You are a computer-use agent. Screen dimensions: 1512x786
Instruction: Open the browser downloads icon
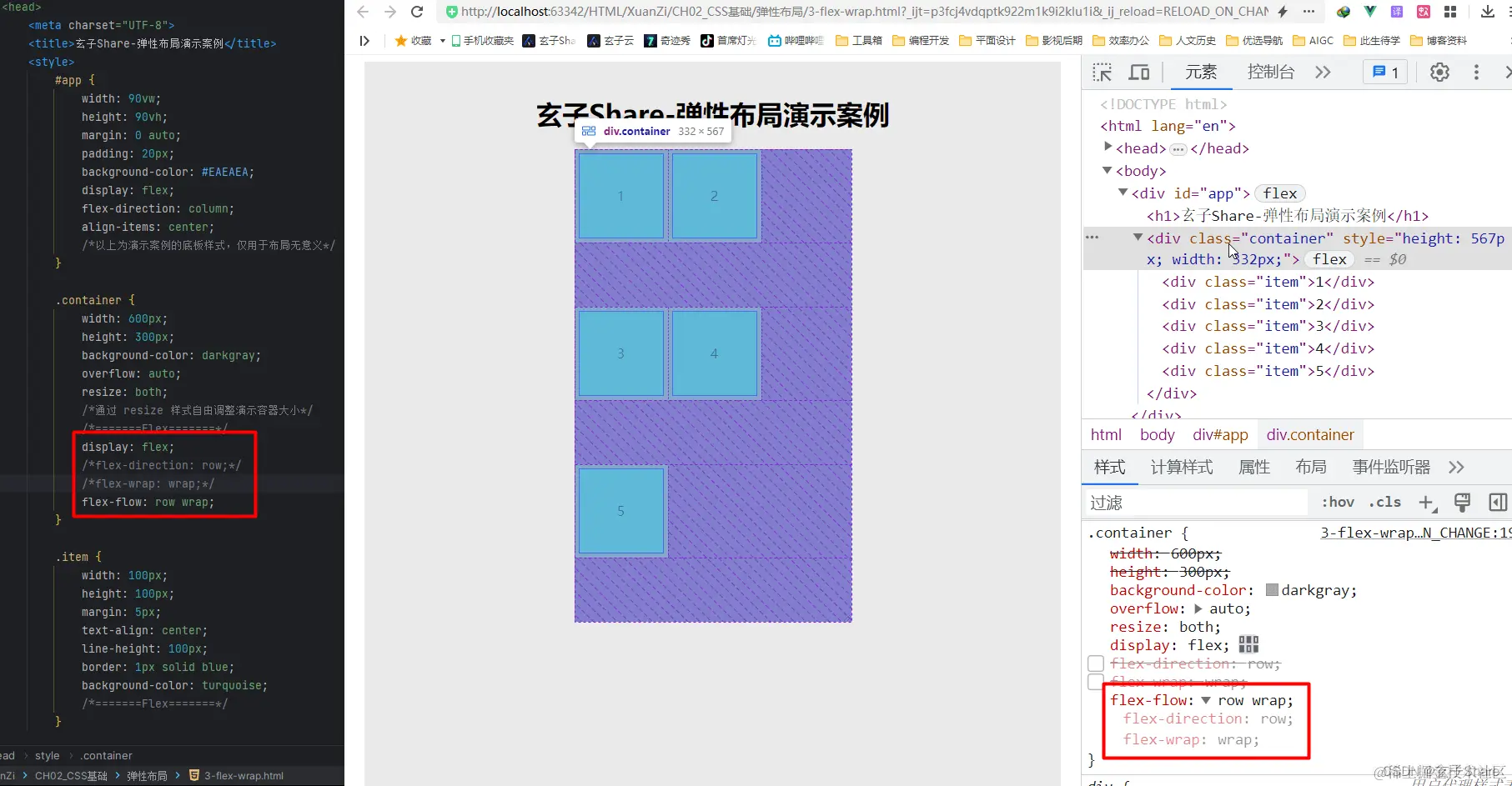click(1488, 12)
